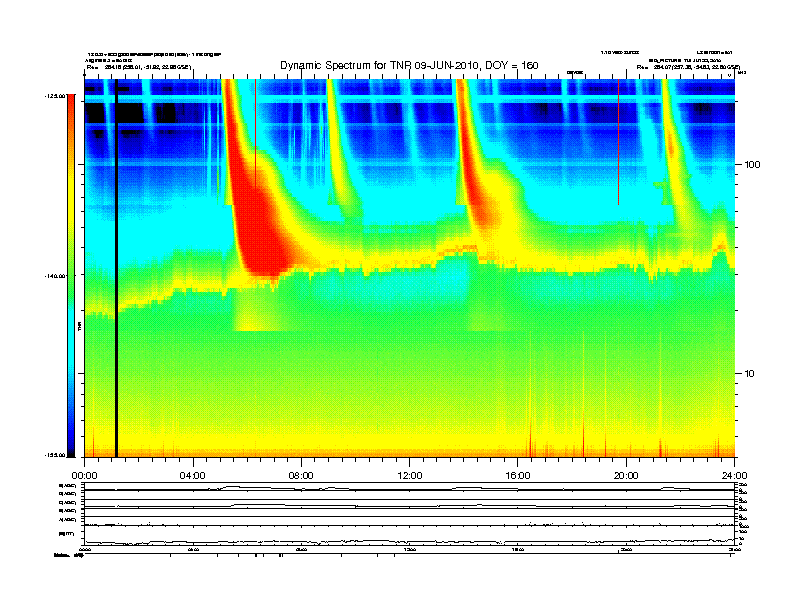The image size is (792, 612).
Task: Click the 08:00 time axis label
Action: point(301,476)
